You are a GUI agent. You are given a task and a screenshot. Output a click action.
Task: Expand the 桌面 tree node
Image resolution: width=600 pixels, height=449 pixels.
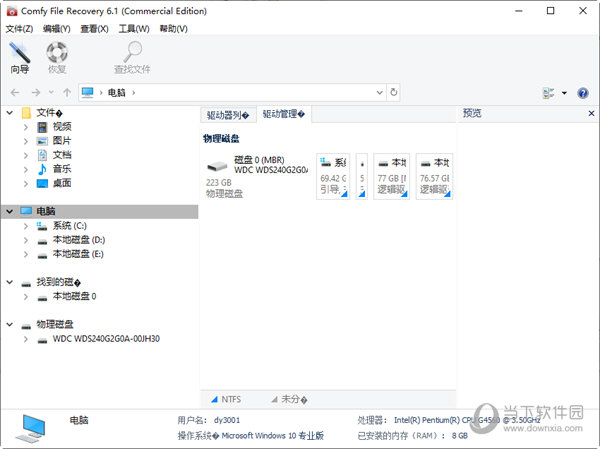click(26, 184)
